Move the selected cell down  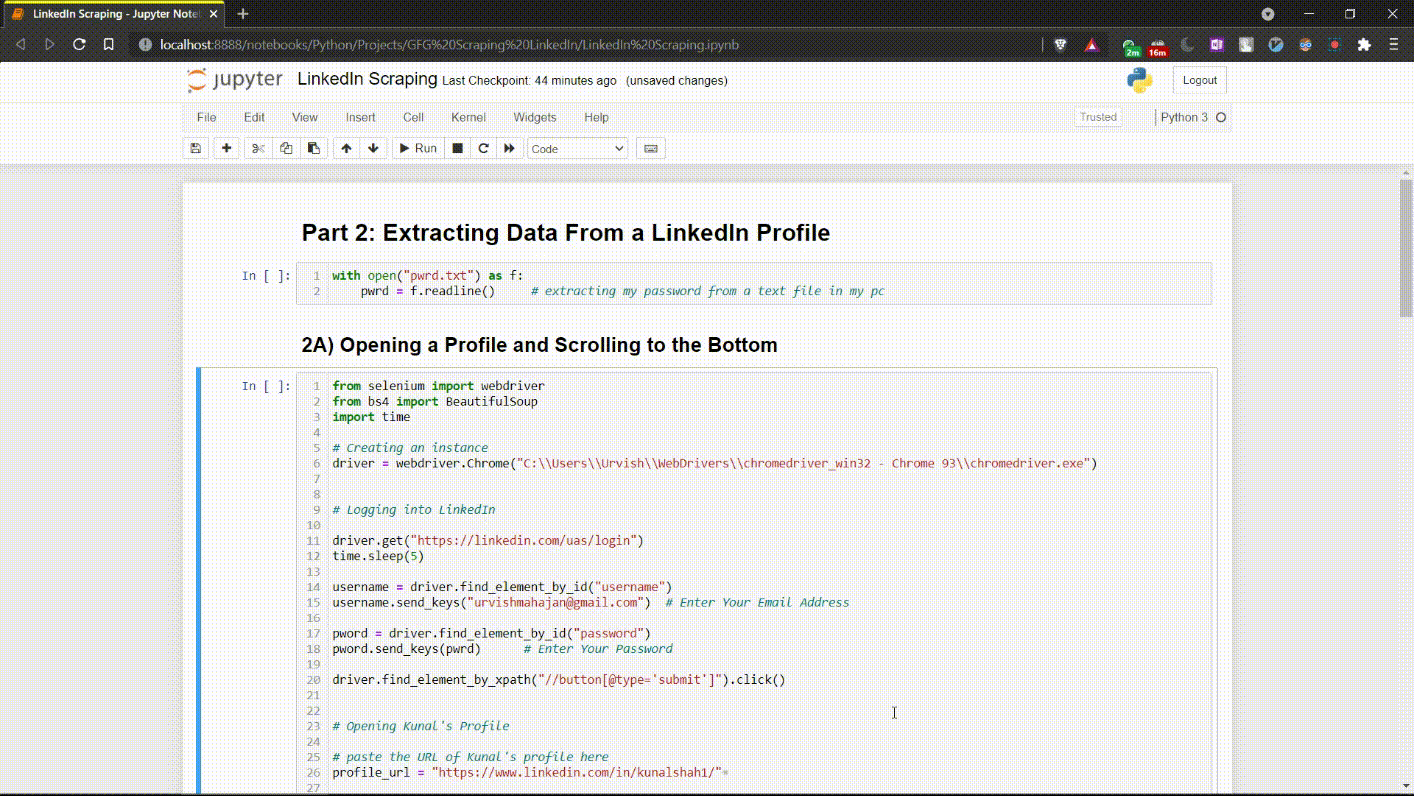[x=373, y=148]
